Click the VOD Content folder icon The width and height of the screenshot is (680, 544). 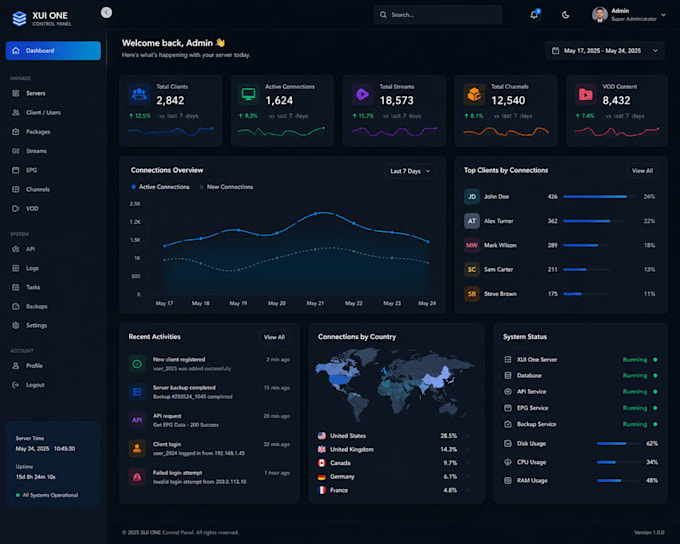[x=585, y=94]
